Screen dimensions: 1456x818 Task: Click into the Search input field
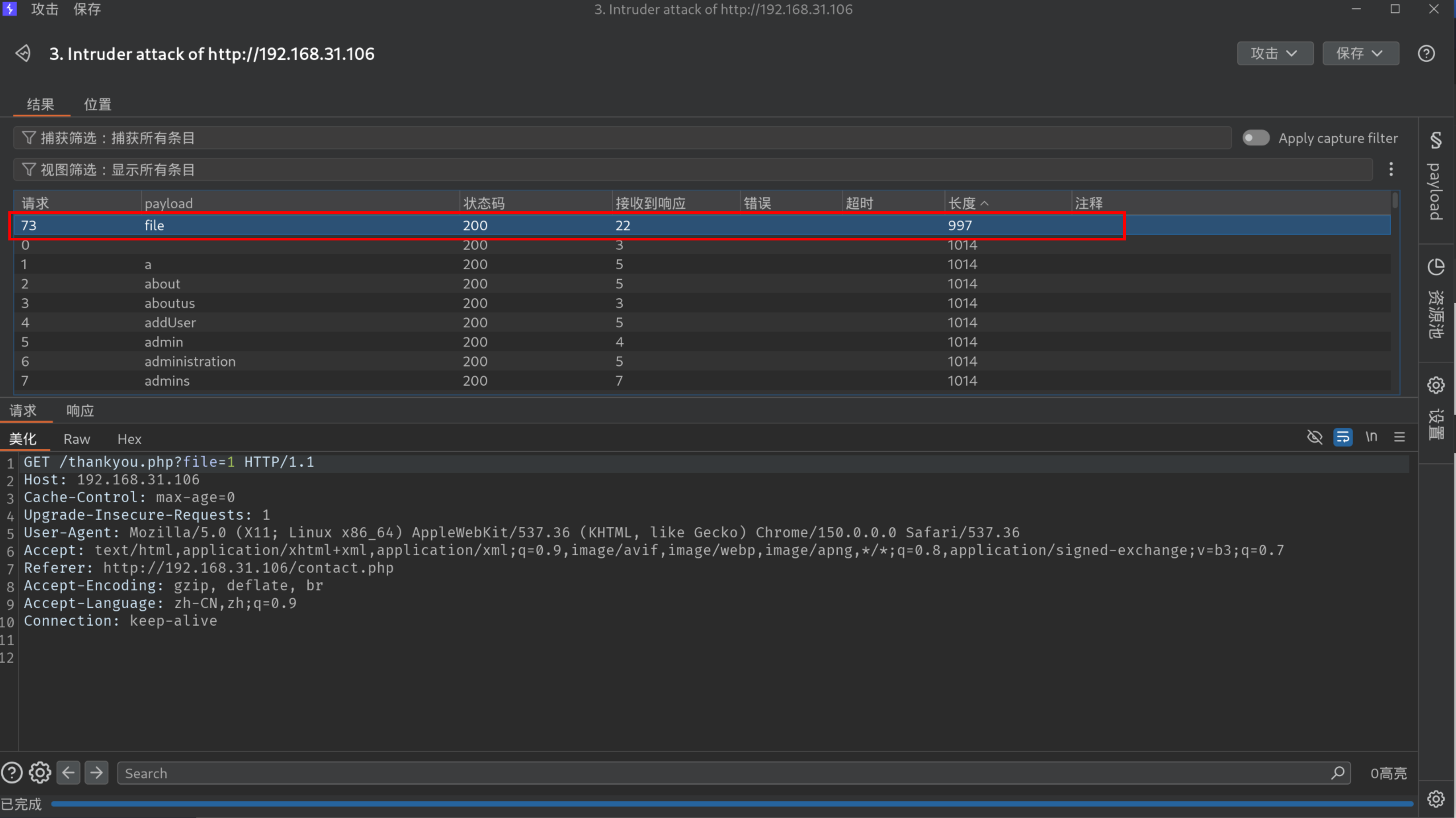(x=734, y=773)
